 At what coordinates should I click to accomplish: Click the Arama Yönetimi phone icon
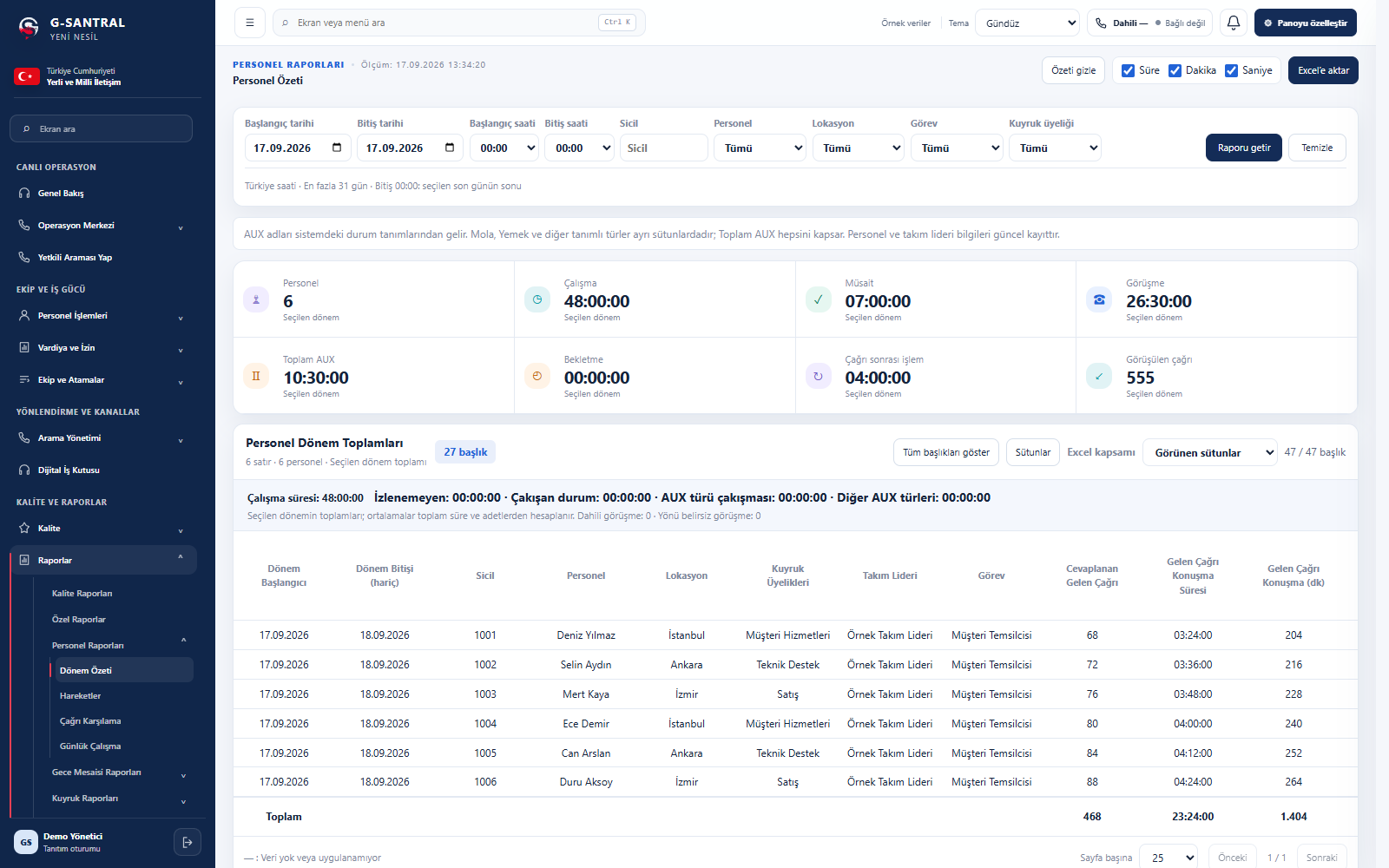point(24,437)
